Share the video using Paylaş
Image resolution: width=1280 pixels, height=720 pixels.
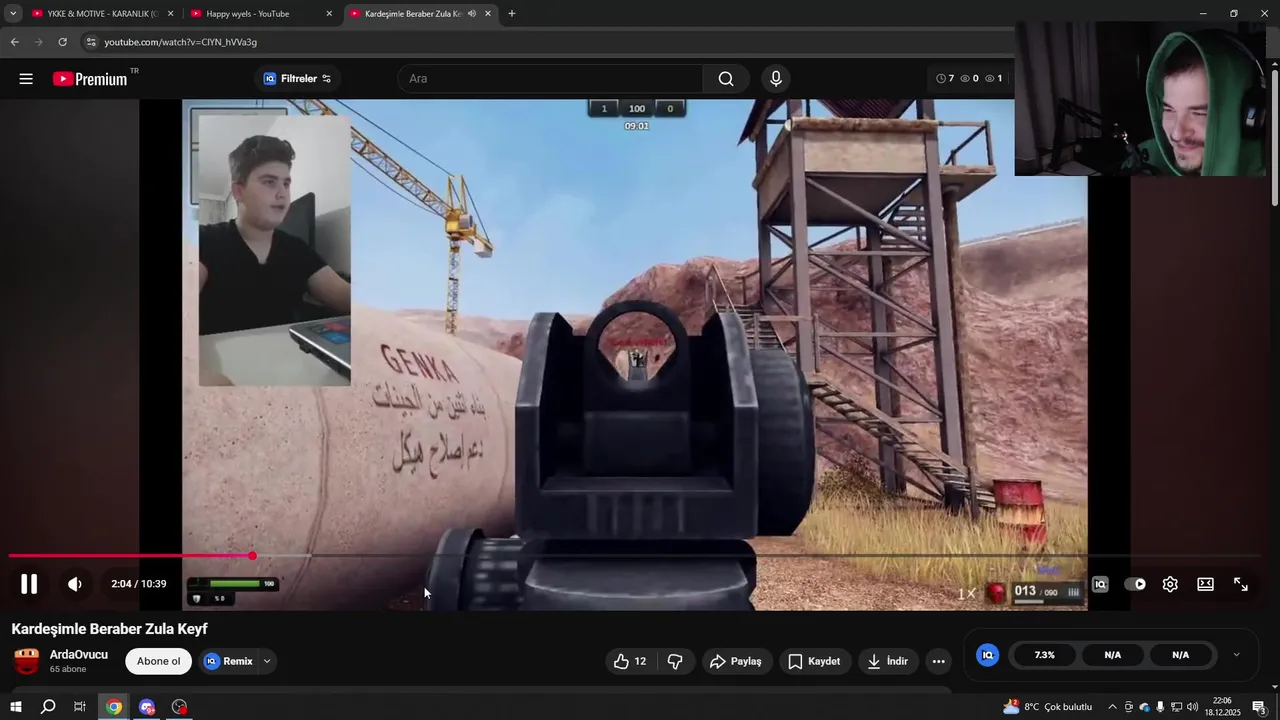coord(736,661)
